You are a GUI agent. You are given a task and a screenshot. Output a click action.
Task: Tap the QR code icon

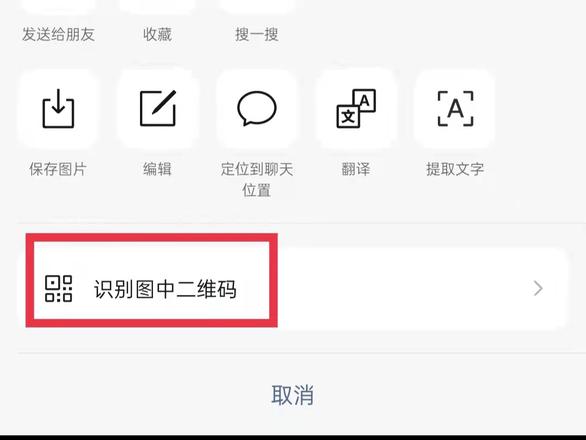tap(59, 289)
